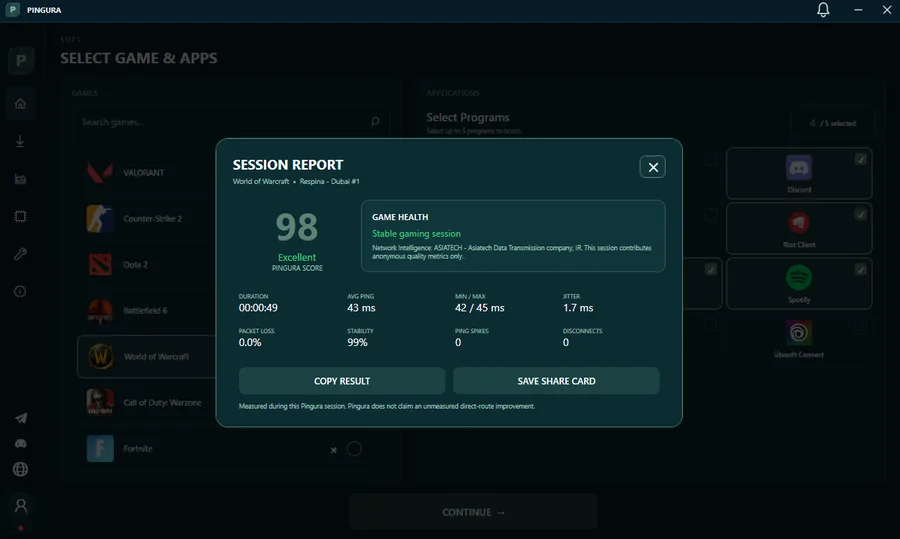Open the user profile icon
The width and height of the screenshot is (900, 539).
(21, 505)
